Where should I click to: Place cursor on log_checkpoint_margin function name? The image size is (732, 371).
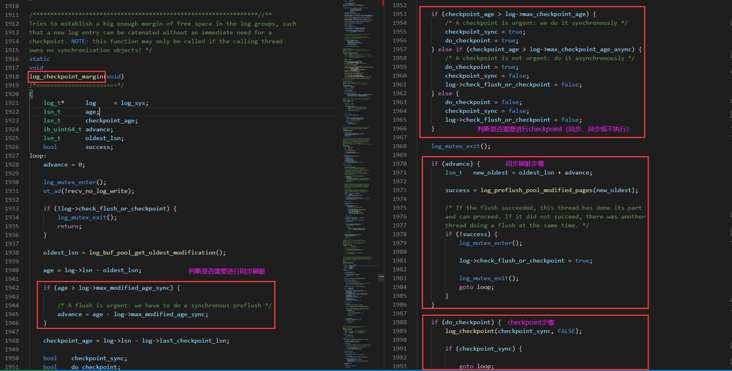click(67, 77)
